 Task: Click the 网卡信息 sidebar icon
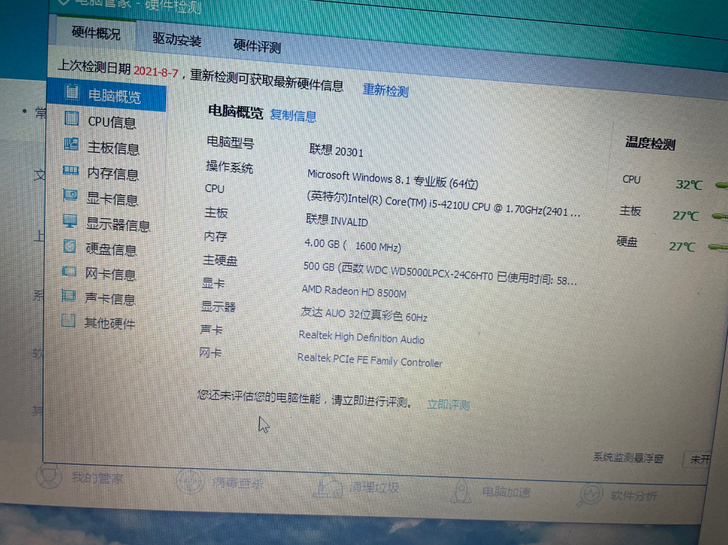tap(69, 271)
